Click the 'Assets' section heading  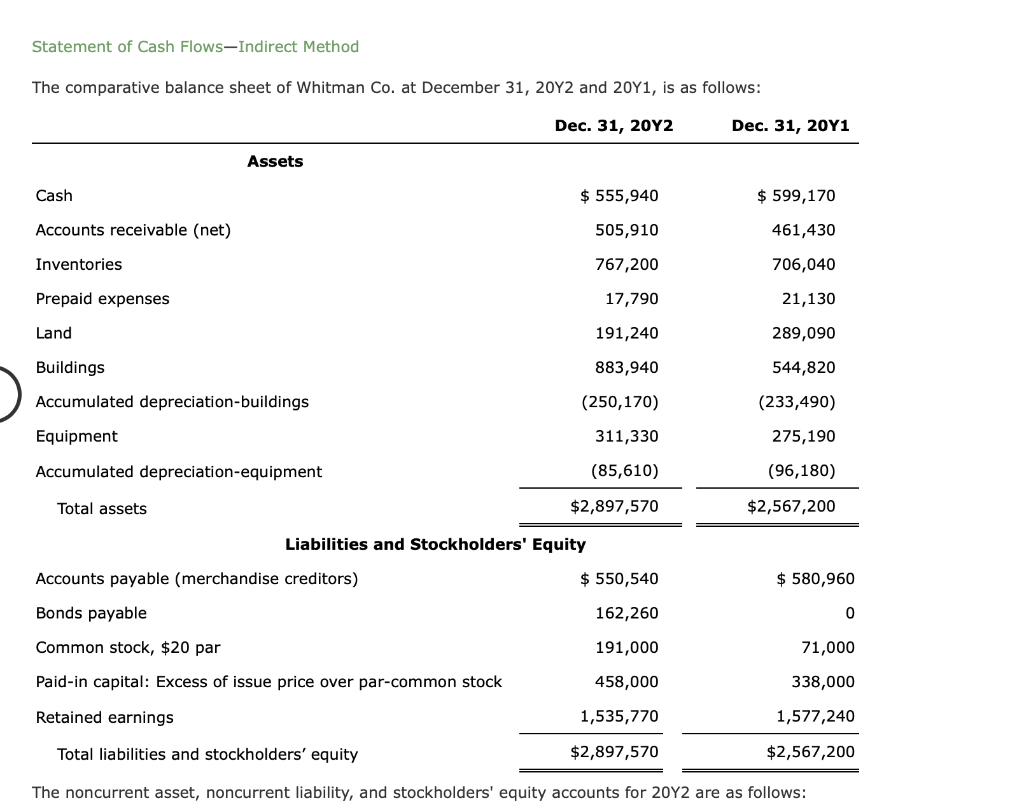coord(275,161)
